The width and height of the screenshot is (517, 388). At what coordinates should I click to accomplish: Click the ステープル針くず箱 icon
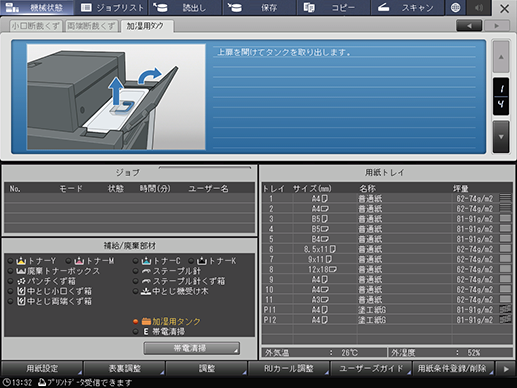tap(147, 281)
